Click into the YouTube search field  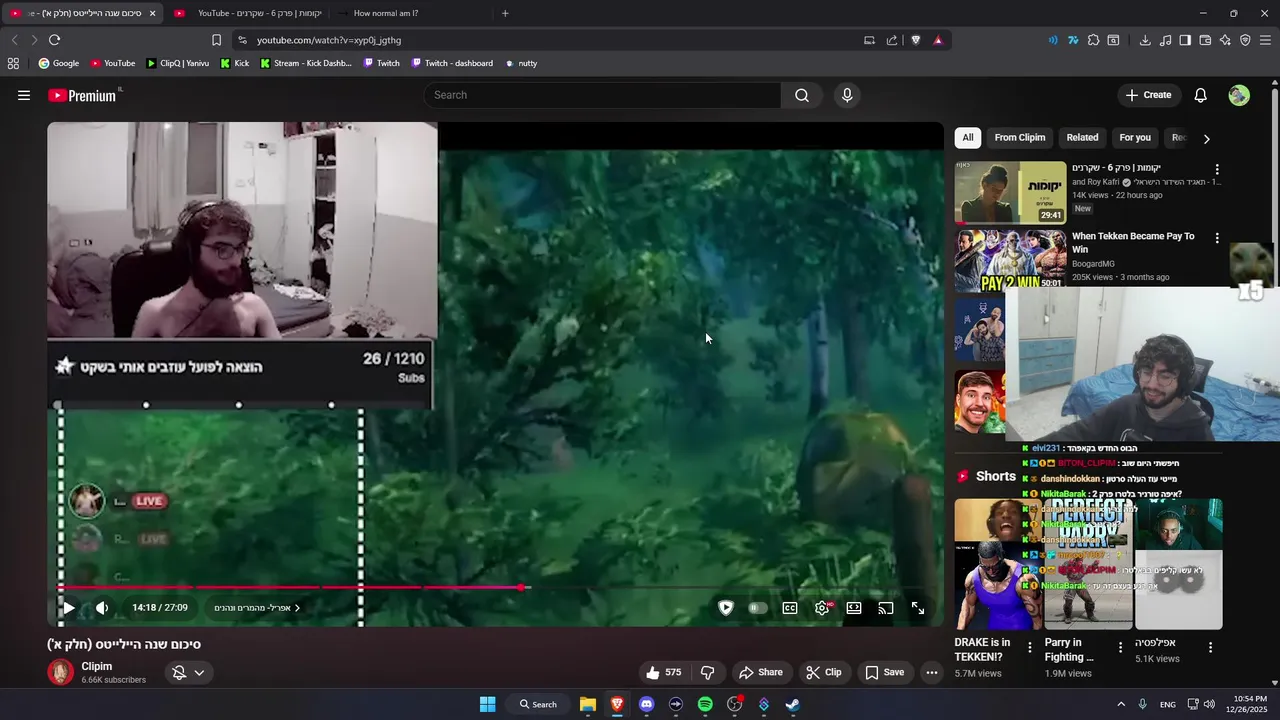602,95
